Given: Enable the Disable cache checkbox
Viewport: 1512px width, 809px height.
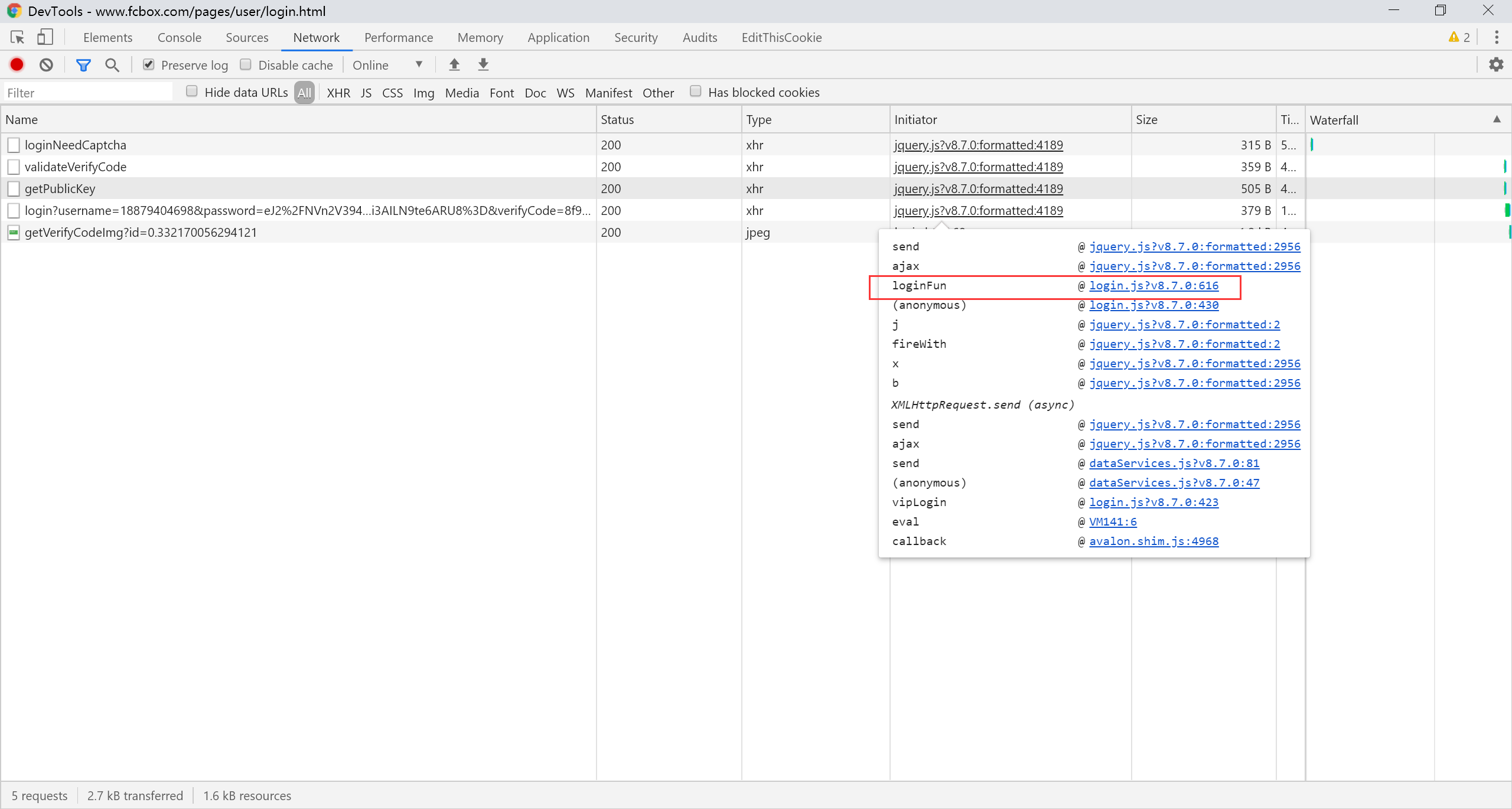Looking at the screenshot, I should point(246,65).
